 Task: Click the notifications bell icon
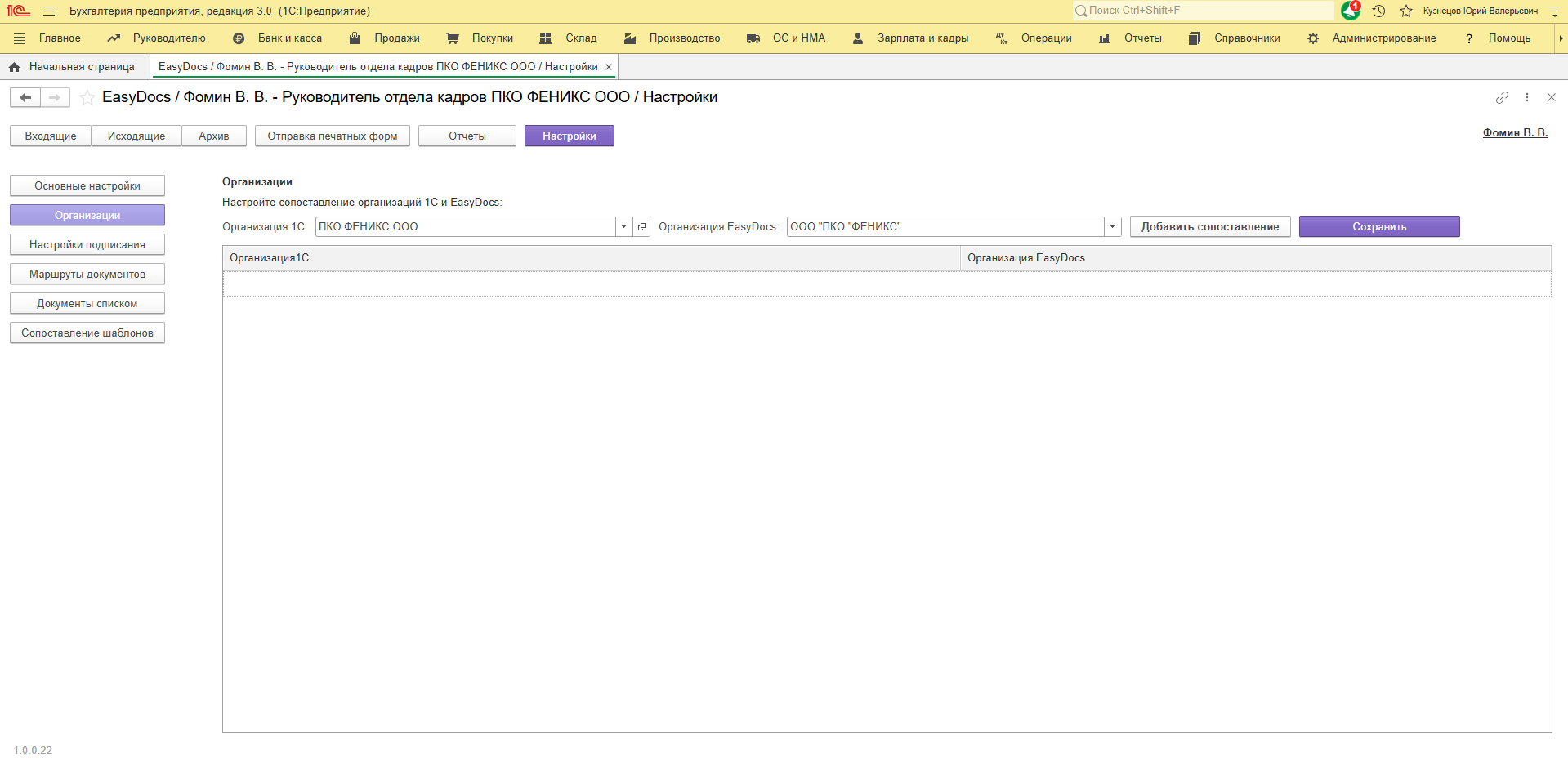pos(1350,11)
